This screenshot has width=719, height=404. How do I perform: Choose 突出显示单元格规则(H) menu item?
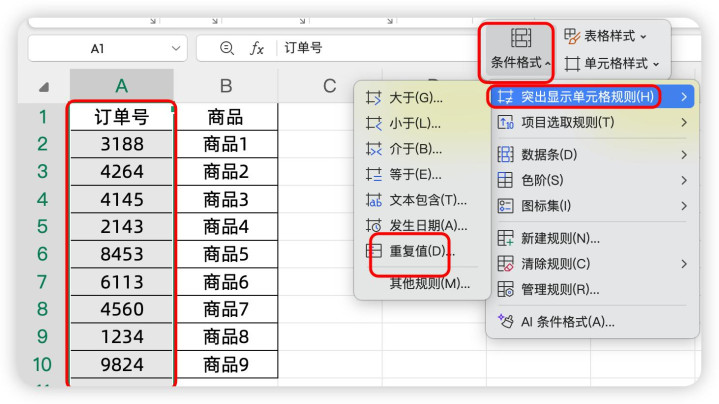[592, 97]
